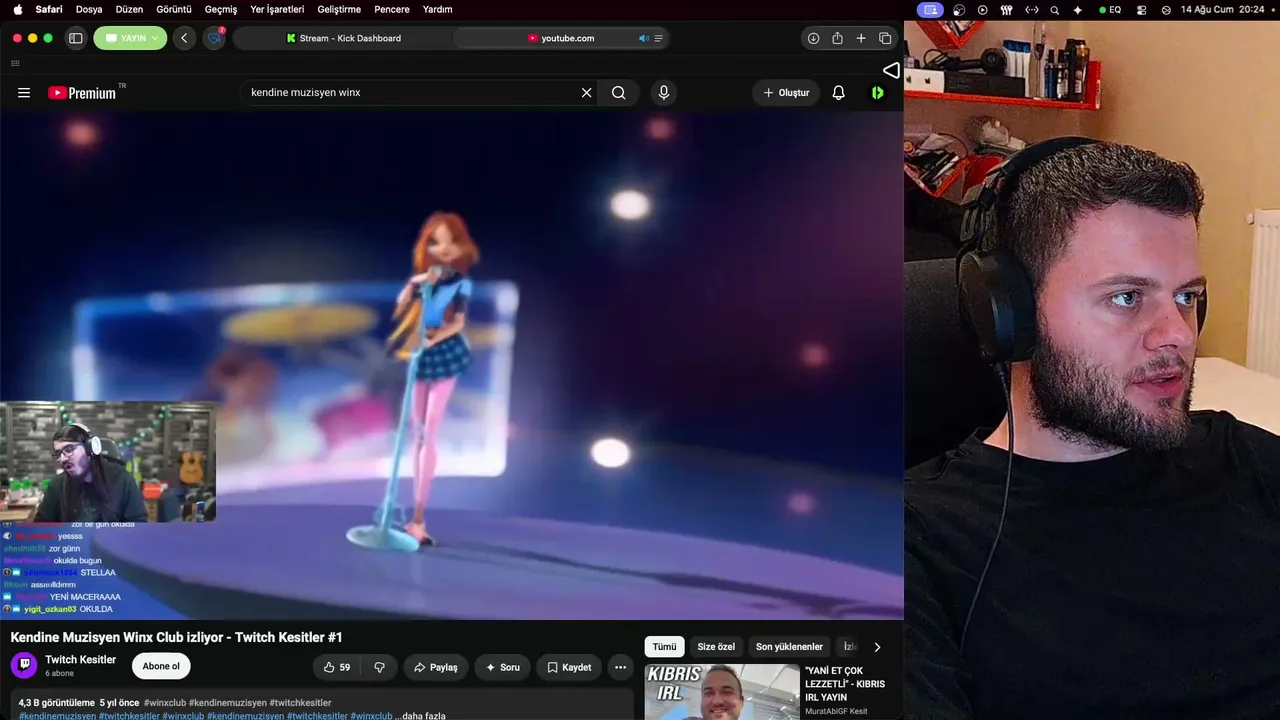
Task: Select the Tümü filter chip
Action: click(x=665, y=647)
